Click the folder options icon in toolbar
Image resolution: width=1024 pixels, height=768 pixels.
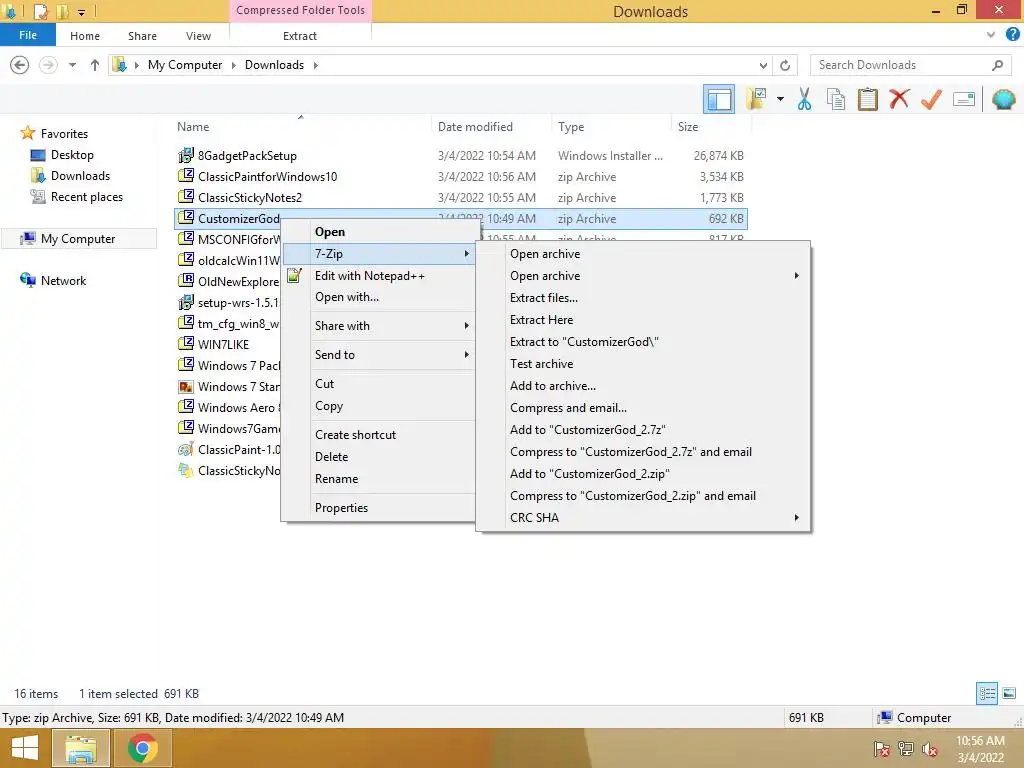click(x=756, y=99)
